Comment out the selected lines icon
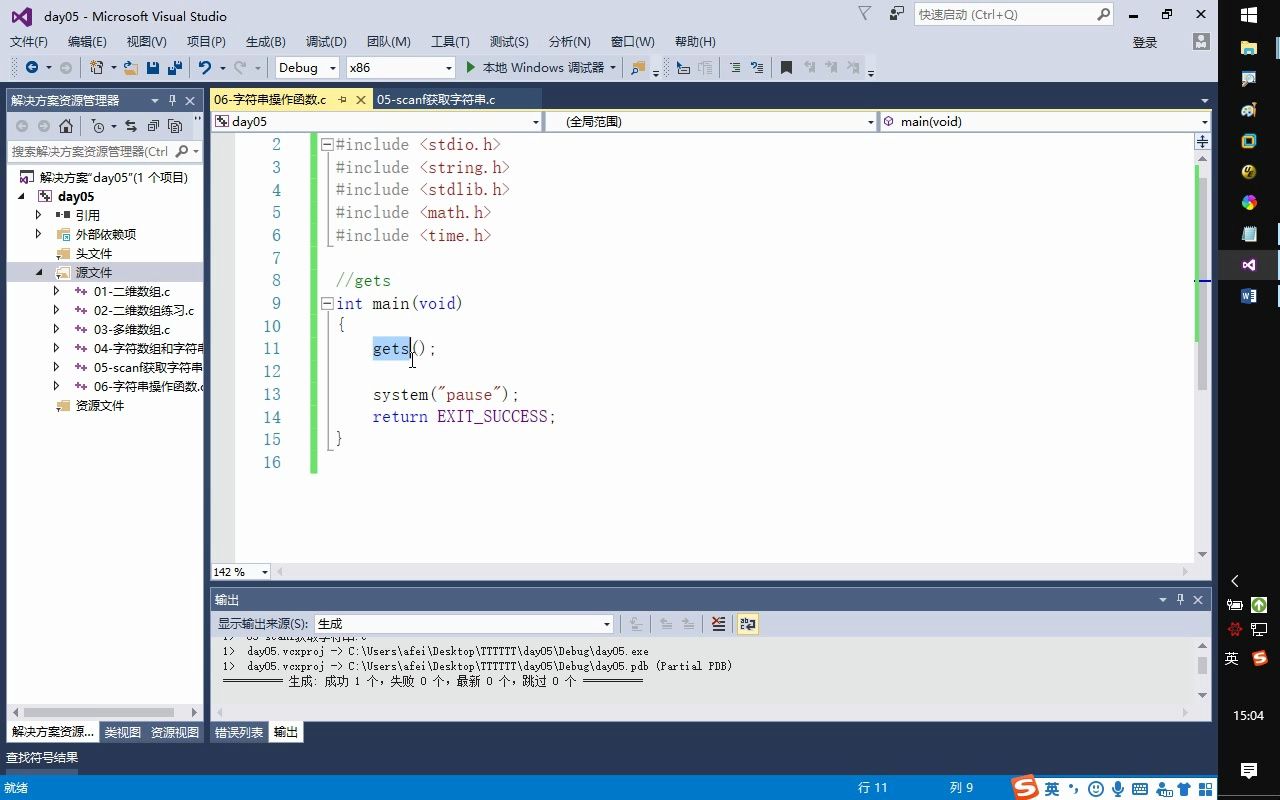Viewport: 1280px width, 800px height. click(x=735, y=68)
